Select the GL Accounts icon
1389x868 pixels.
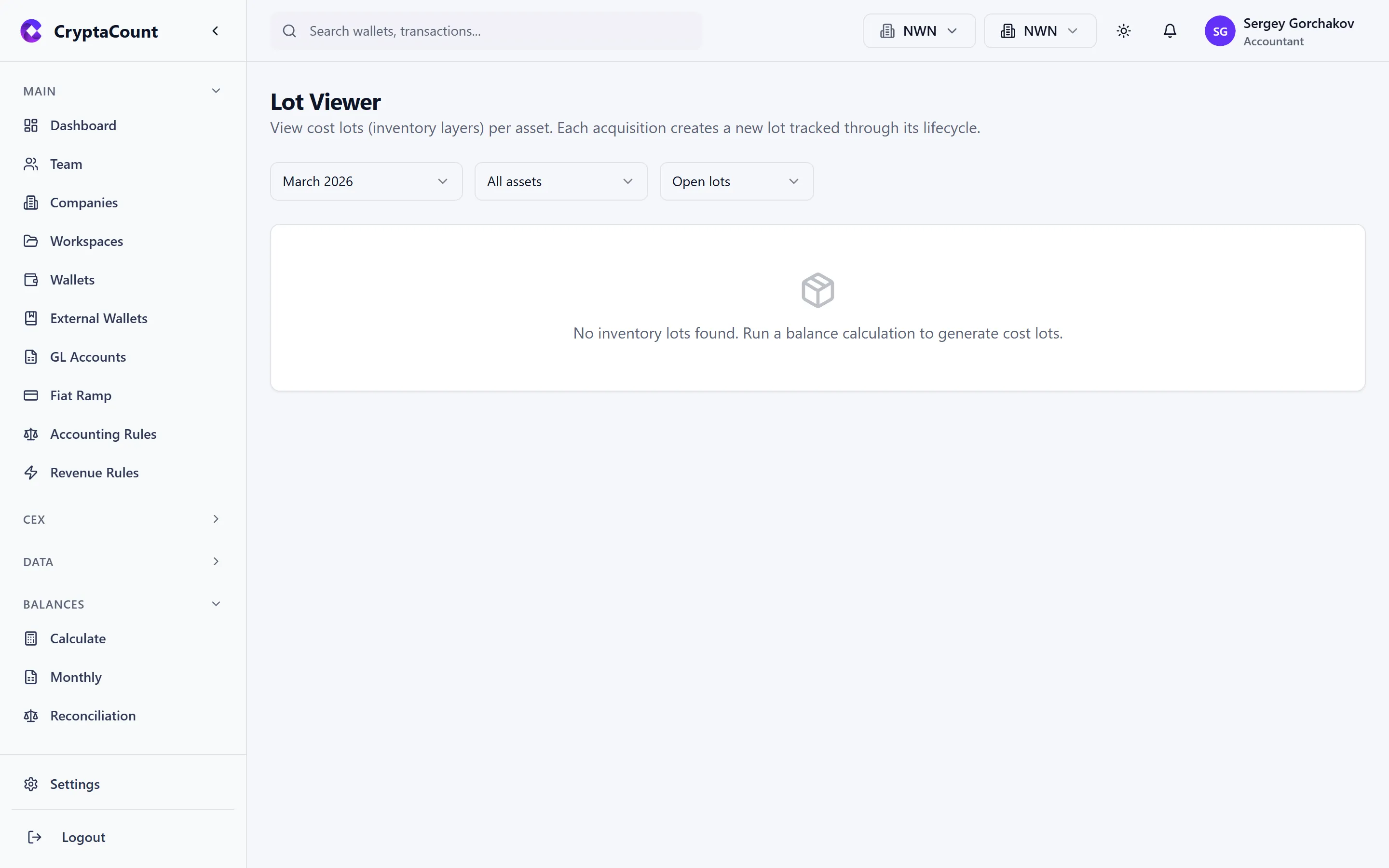pos(31,356)
